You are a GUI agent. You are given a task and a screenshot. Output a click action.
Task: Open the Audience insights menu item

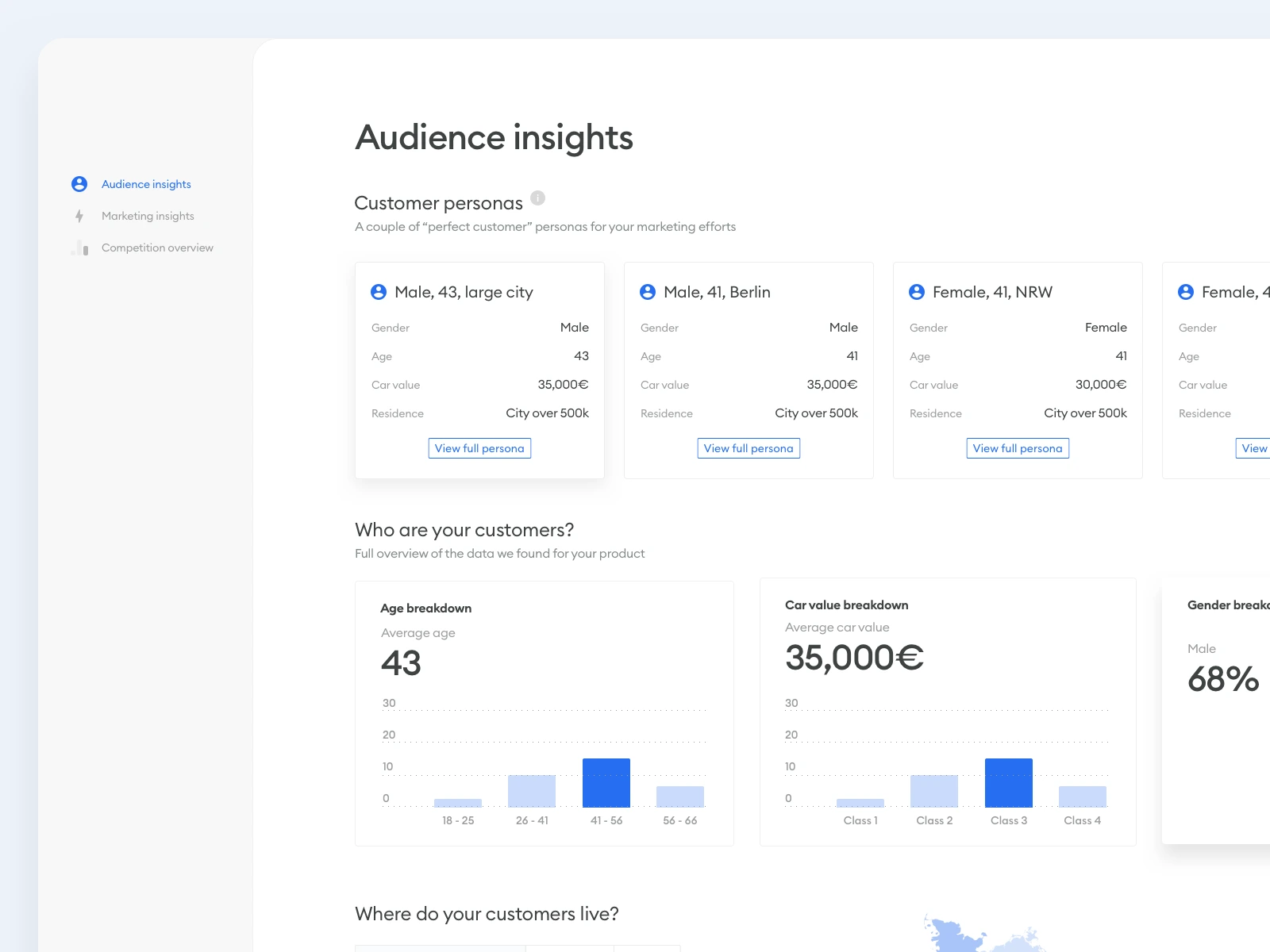coord(146,184)
